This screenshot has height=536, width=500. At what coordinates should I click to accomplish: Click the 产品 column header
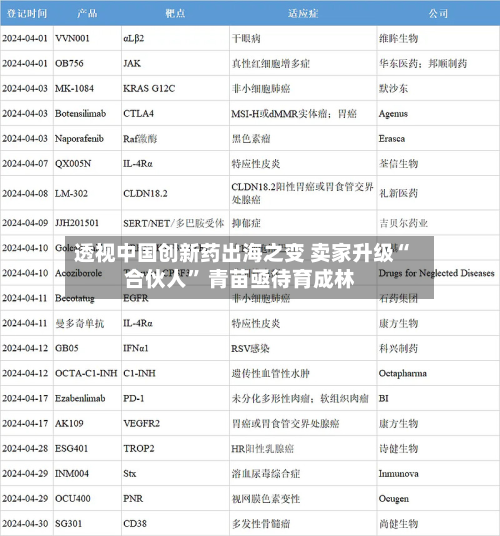coord(87,13)
